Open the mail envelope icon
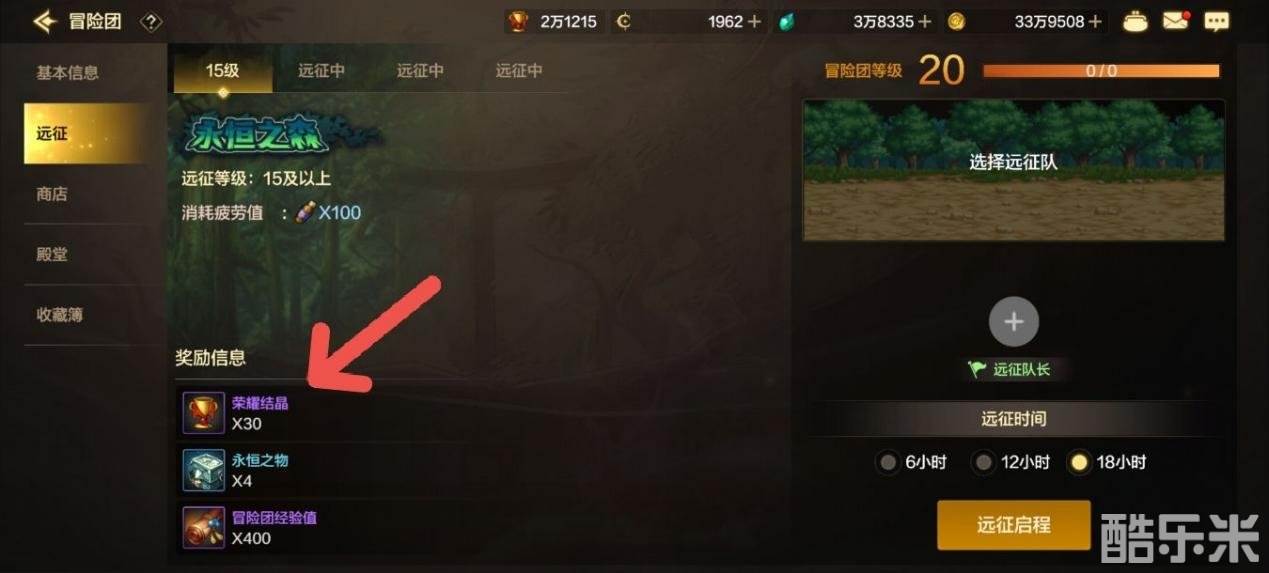The width and height of the screenshot is (1269, 573). point(1176,21)
